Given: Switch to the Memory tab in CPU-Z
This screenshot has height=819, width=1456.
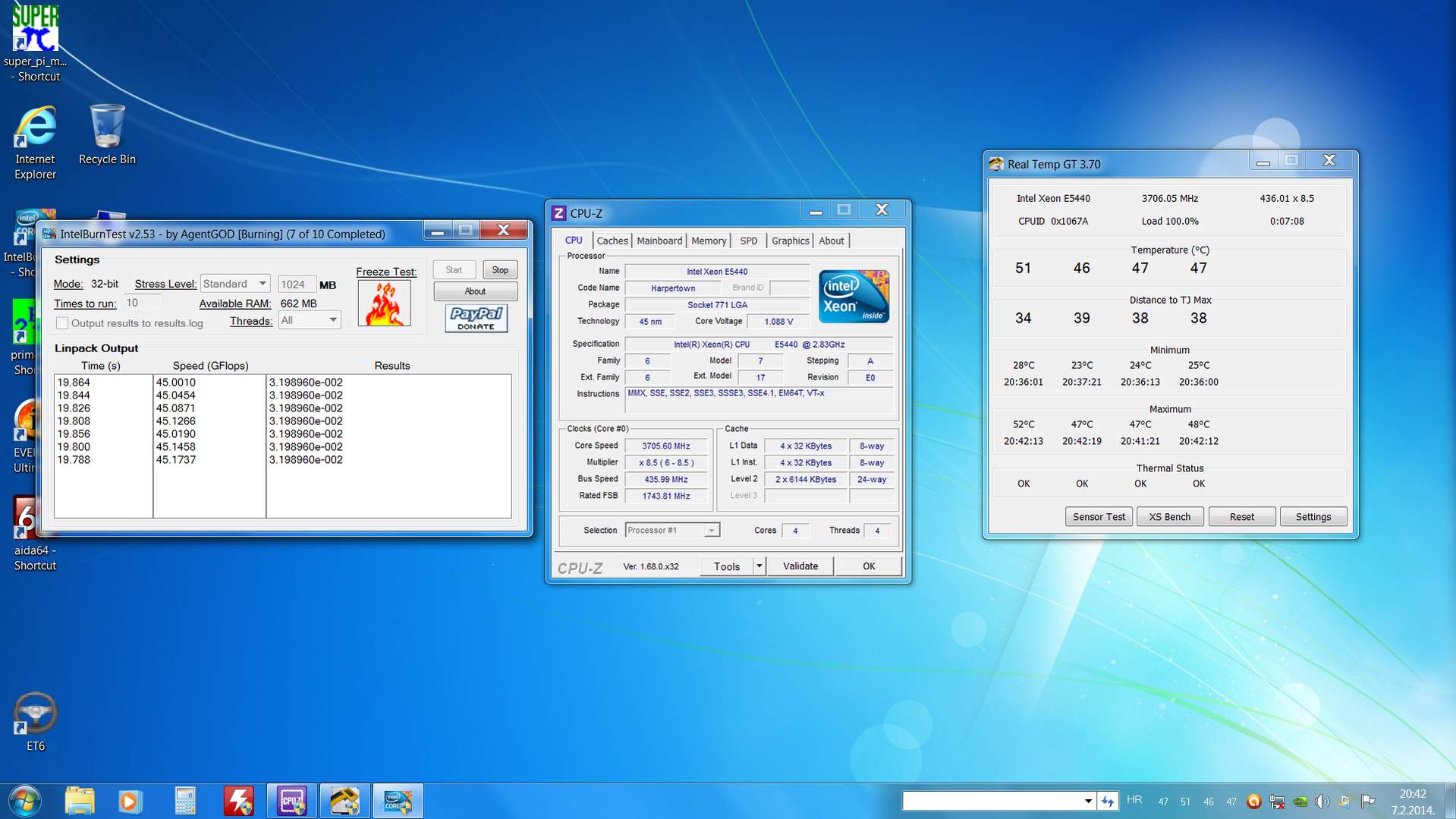Looking at the screenshot, I should pos(708,241).
